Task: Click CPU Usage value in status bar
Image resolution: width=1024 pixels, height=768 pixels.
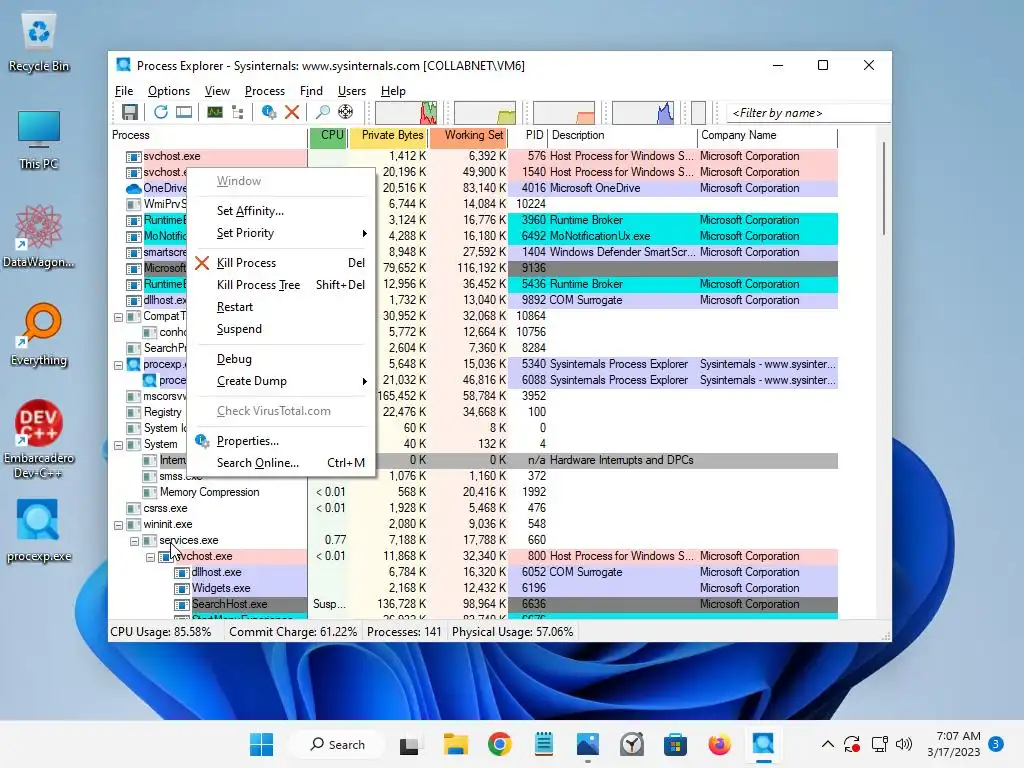Action: (161, 632)
